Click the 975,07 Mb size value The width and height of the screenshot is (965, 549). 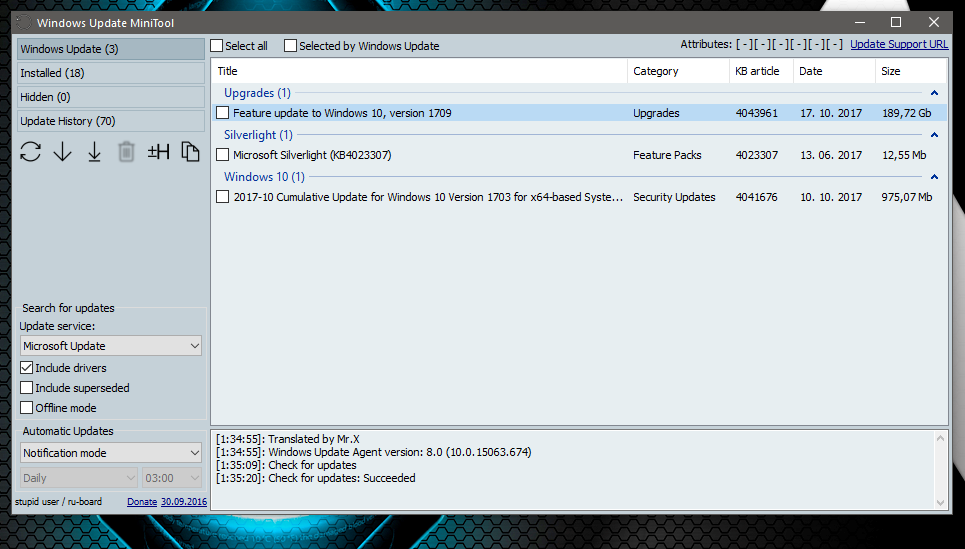907,197
